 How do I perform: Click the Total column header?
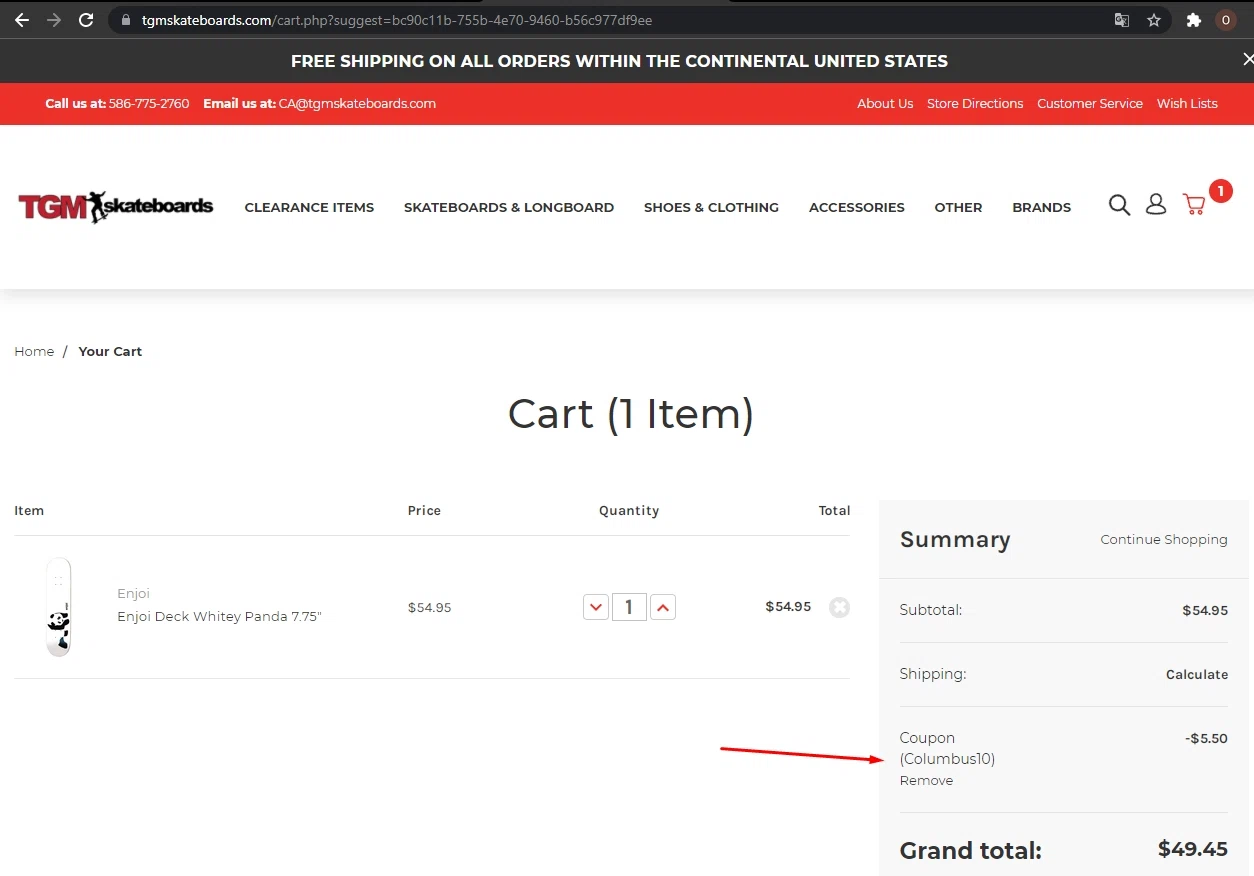pyautogui.click(x=834, y=510)
